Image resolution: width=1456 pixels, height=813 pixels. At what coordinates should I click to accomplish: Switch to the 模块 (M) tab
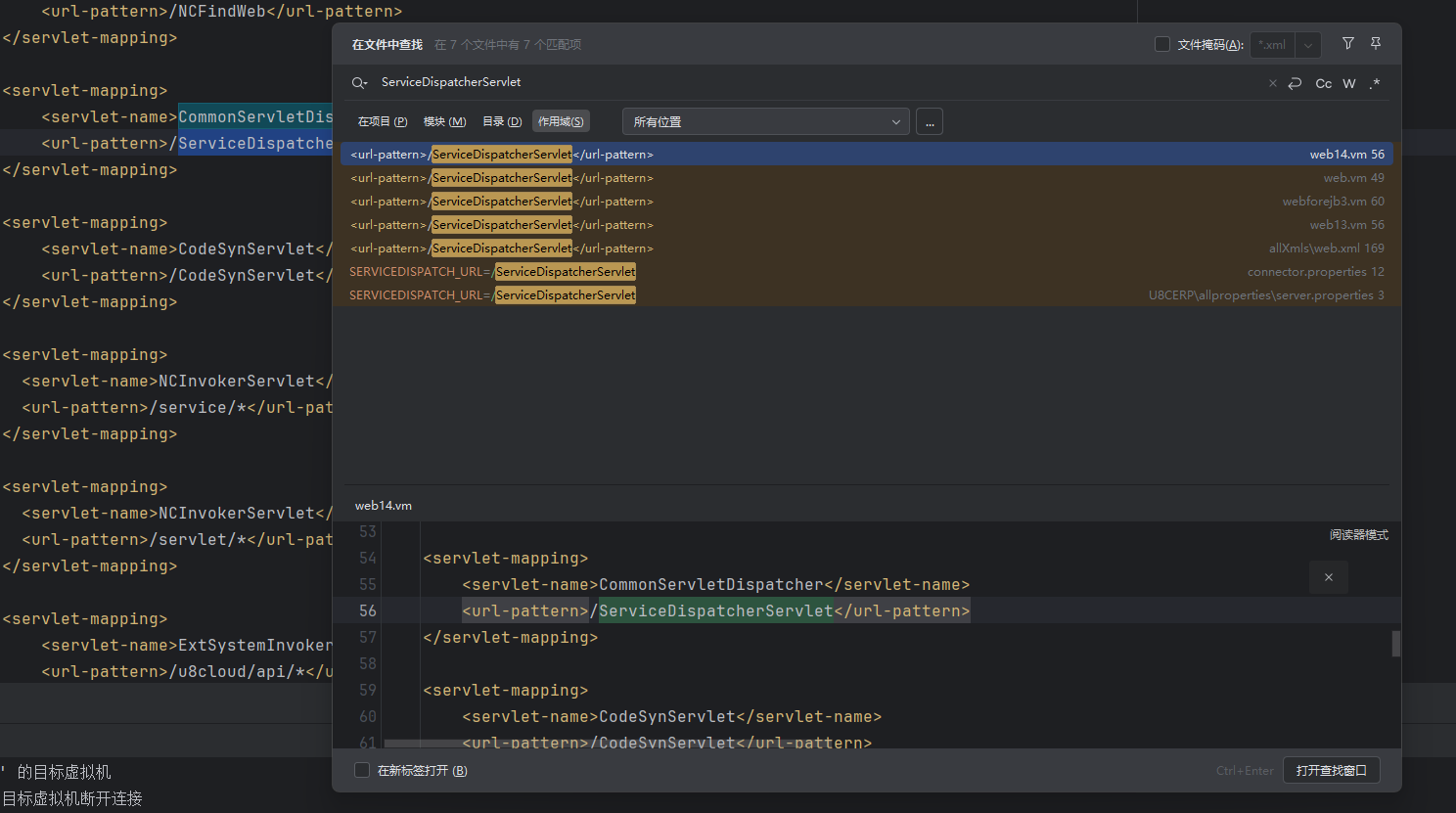[x=444, y=121]
